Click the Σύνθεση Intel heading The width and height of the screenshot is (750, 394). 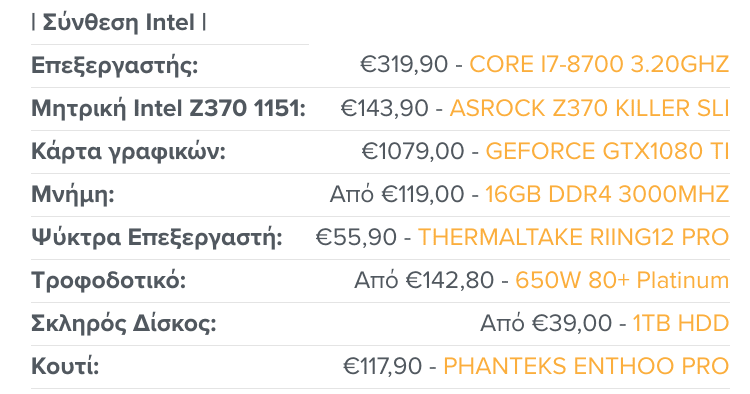[119, 22]
